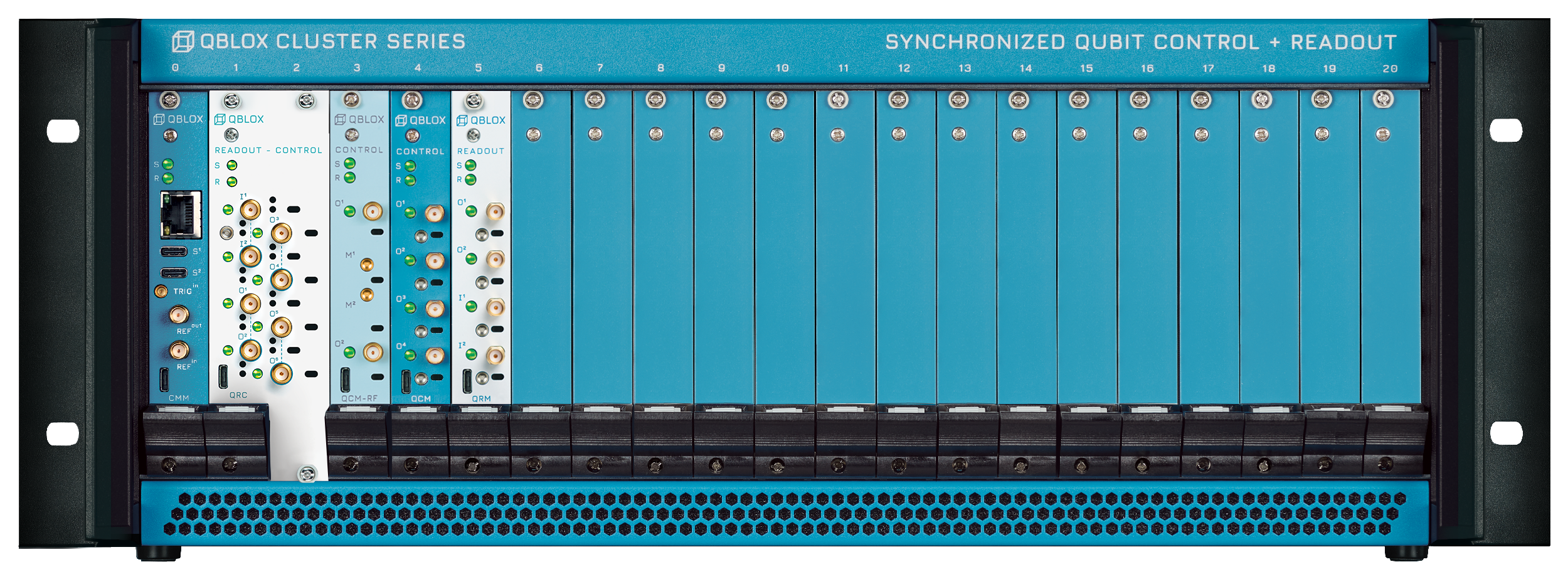The width and height of the screenshot is (1568, 584).
Task: Click the Qblox logo on the QRM module
Action: [x=481, y=120]
